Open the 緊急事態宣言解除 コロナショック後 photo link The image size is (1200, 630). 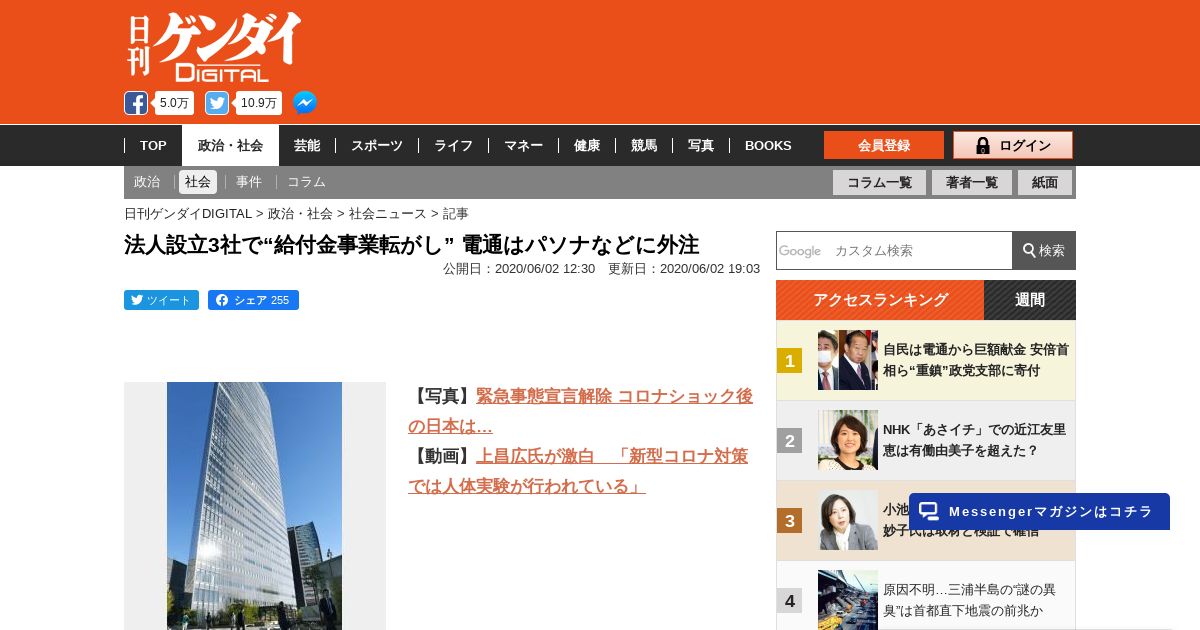click(x=581, y=410)
